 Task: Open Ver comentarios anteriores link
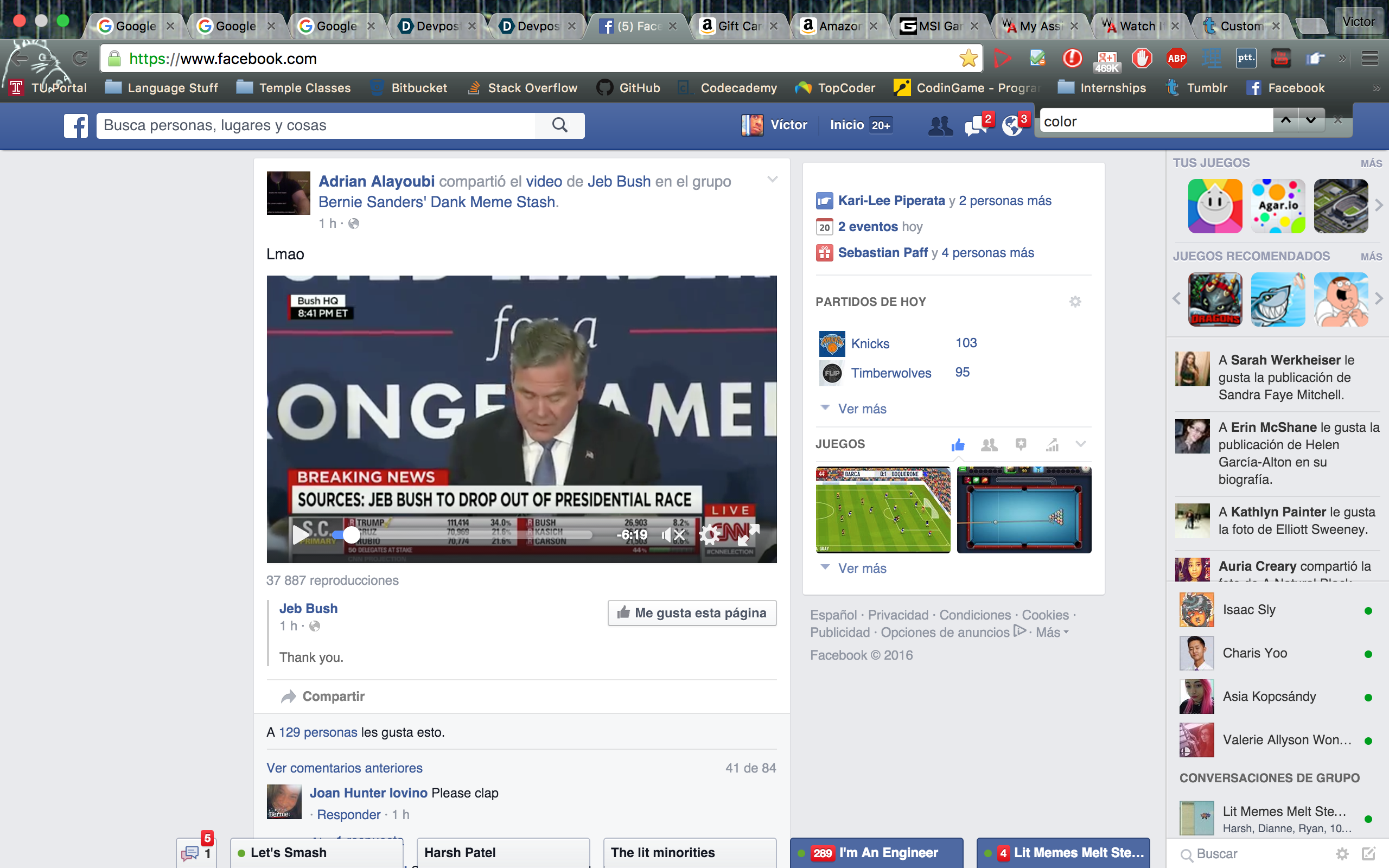coord(345,768)
